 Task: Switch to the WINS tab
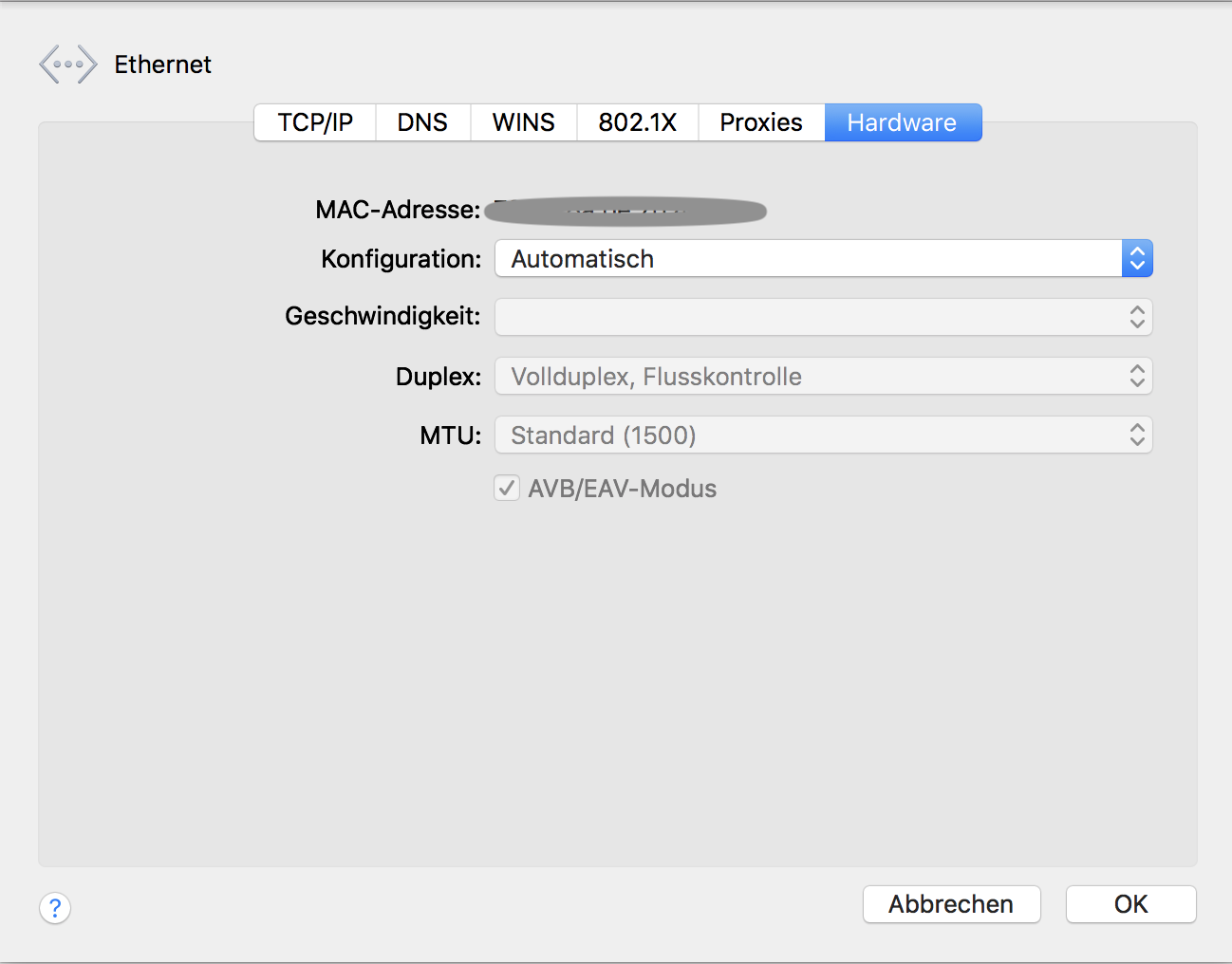(523, 121)
